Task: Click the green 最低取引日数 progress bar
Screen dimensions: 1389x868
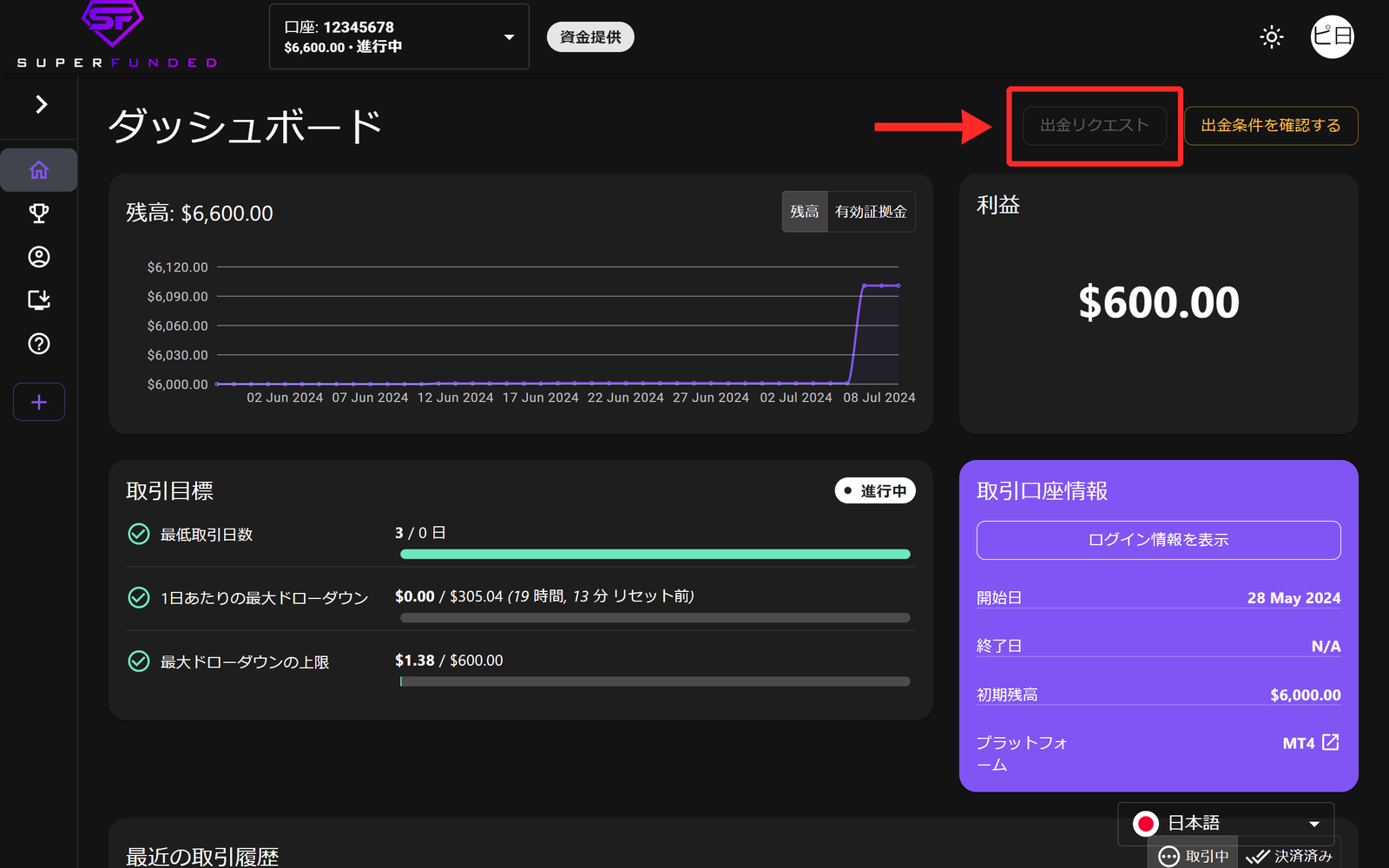Action: (x=655, y=554)
